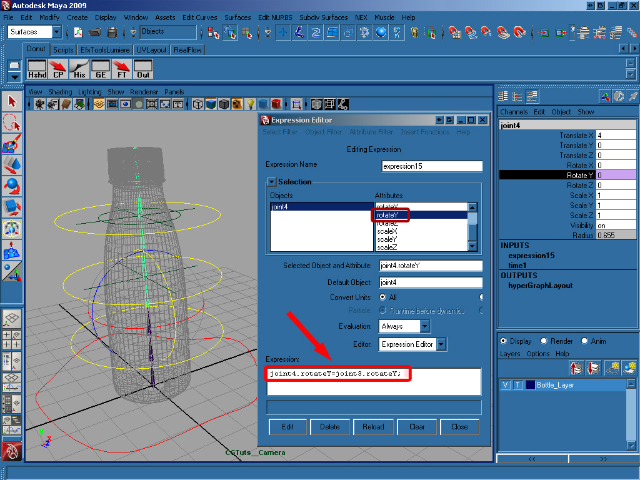Toggle visibility V of Bottle_Layer
Image resolution: width=640 pixels, height=480 pixels.
pos(506,385)
